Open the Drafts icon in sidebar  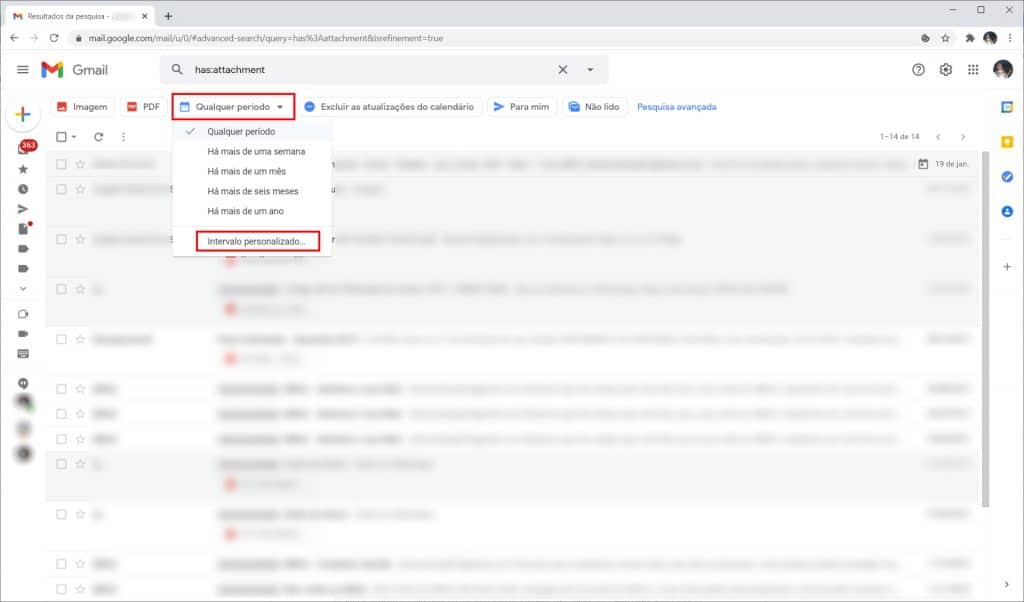(24, 229)
